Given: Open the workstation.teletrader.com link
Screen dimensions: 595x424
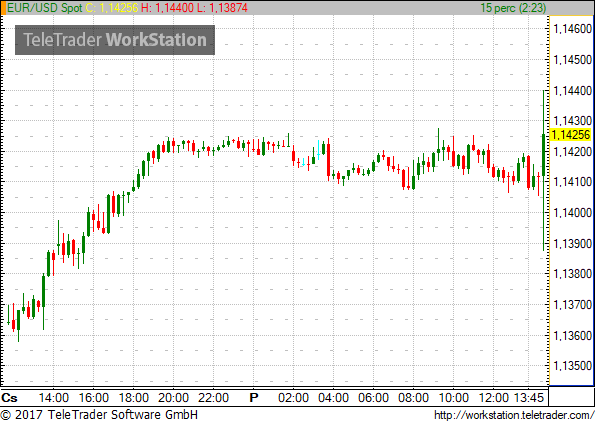Looking at the screenshot, I should [x=514, y=415].
